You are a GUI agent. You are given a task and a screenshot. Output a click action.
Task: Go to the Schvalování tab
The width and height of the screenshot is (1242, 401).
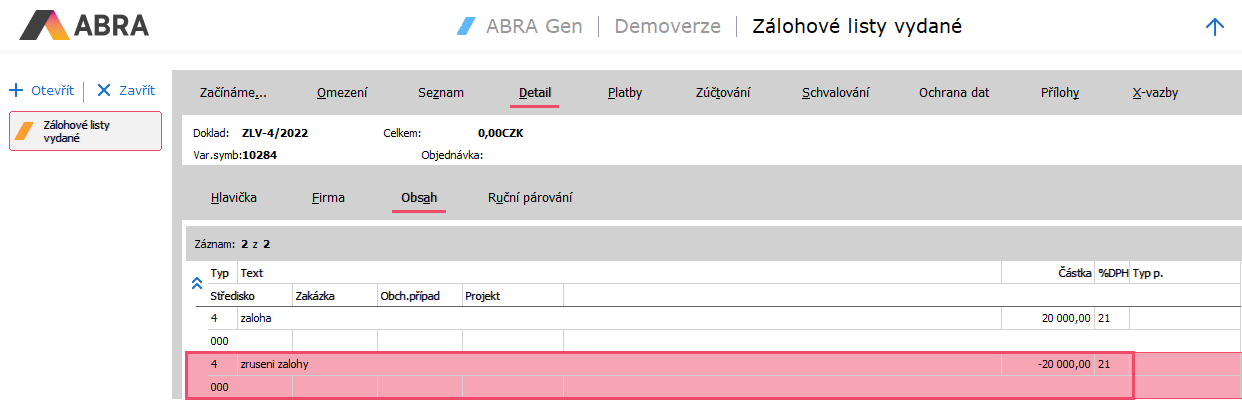coord(835,93)
